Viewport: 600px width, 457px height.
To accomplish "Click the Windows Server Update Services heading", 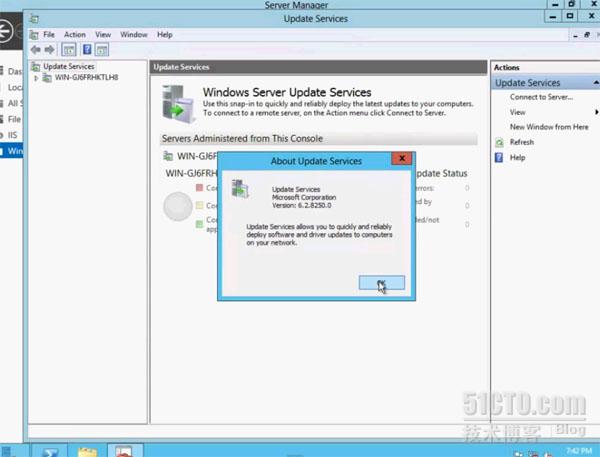I will [287, 92].
